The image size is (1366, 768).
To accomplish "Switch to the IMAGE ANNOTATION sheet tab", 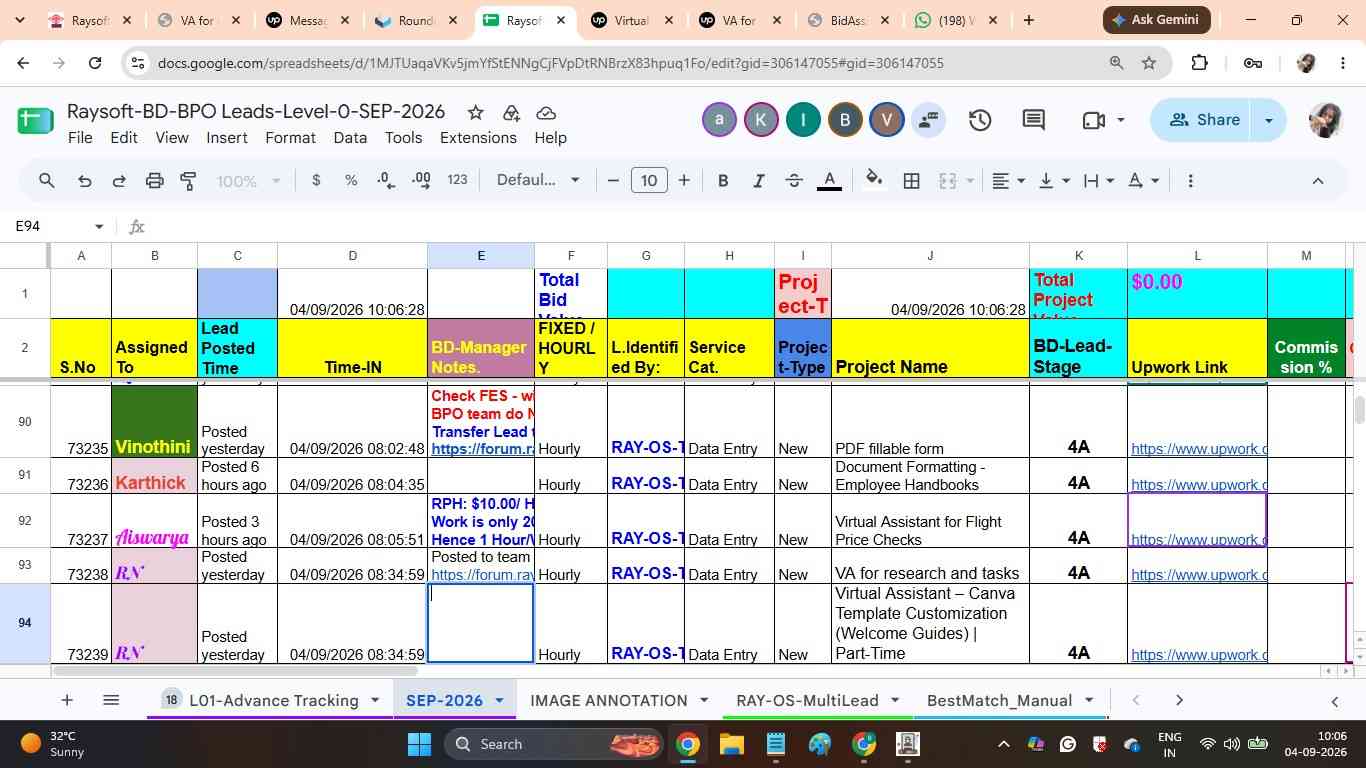I will click(608, 700).
